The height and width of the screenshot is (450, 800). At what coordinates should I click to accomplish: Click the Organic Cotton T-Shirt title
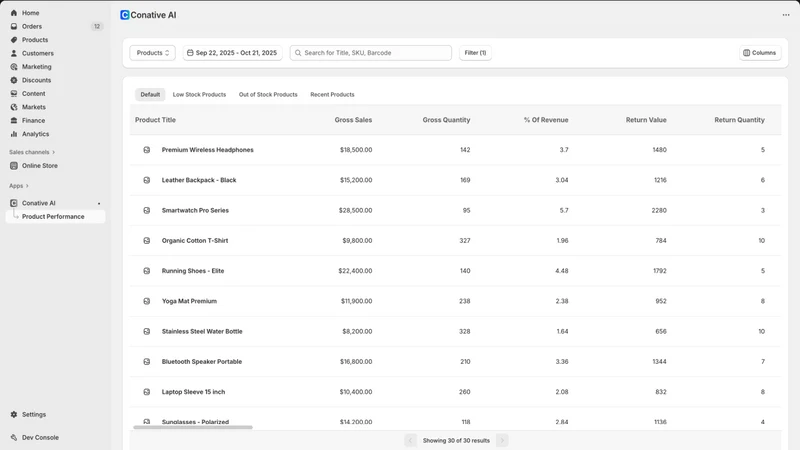point(194,241)
